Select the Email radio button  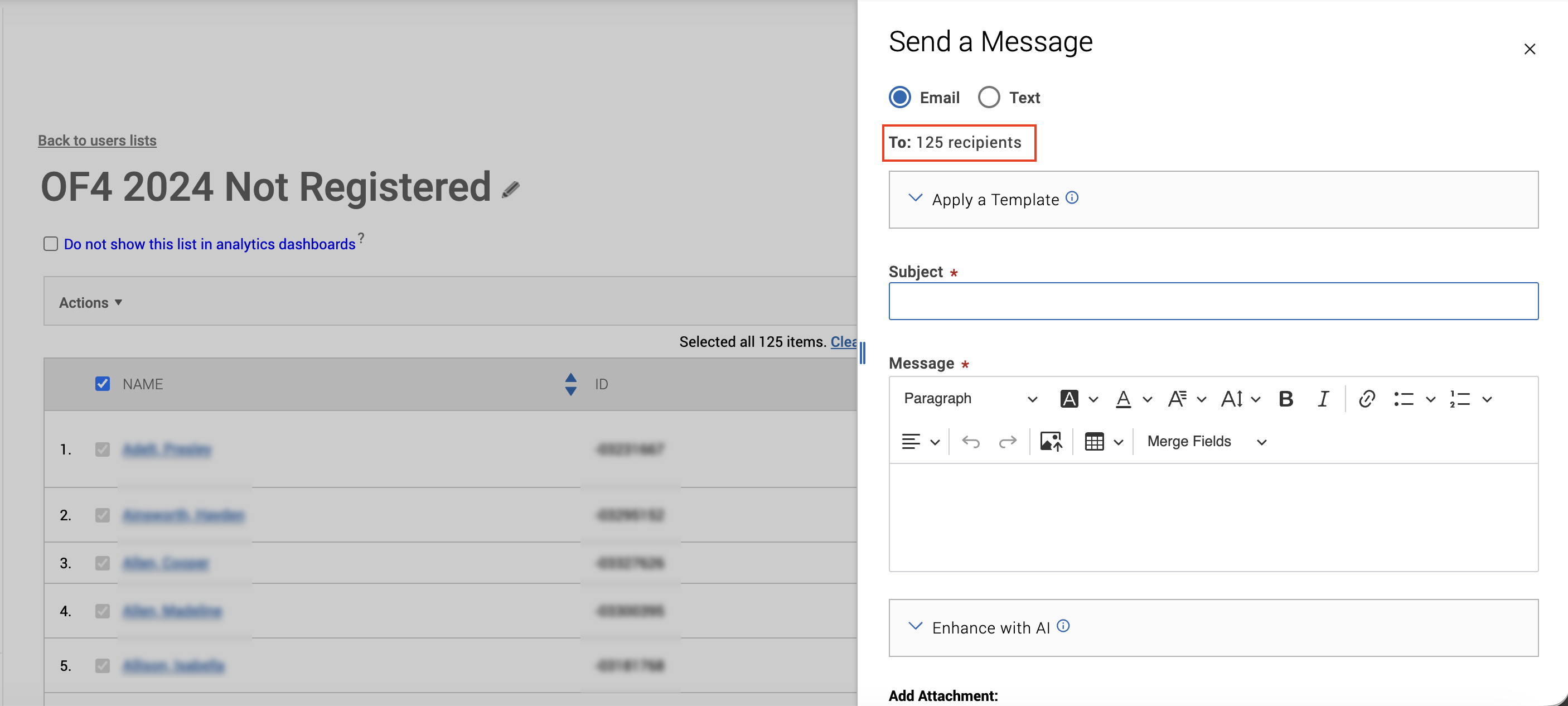click(899, 98)
